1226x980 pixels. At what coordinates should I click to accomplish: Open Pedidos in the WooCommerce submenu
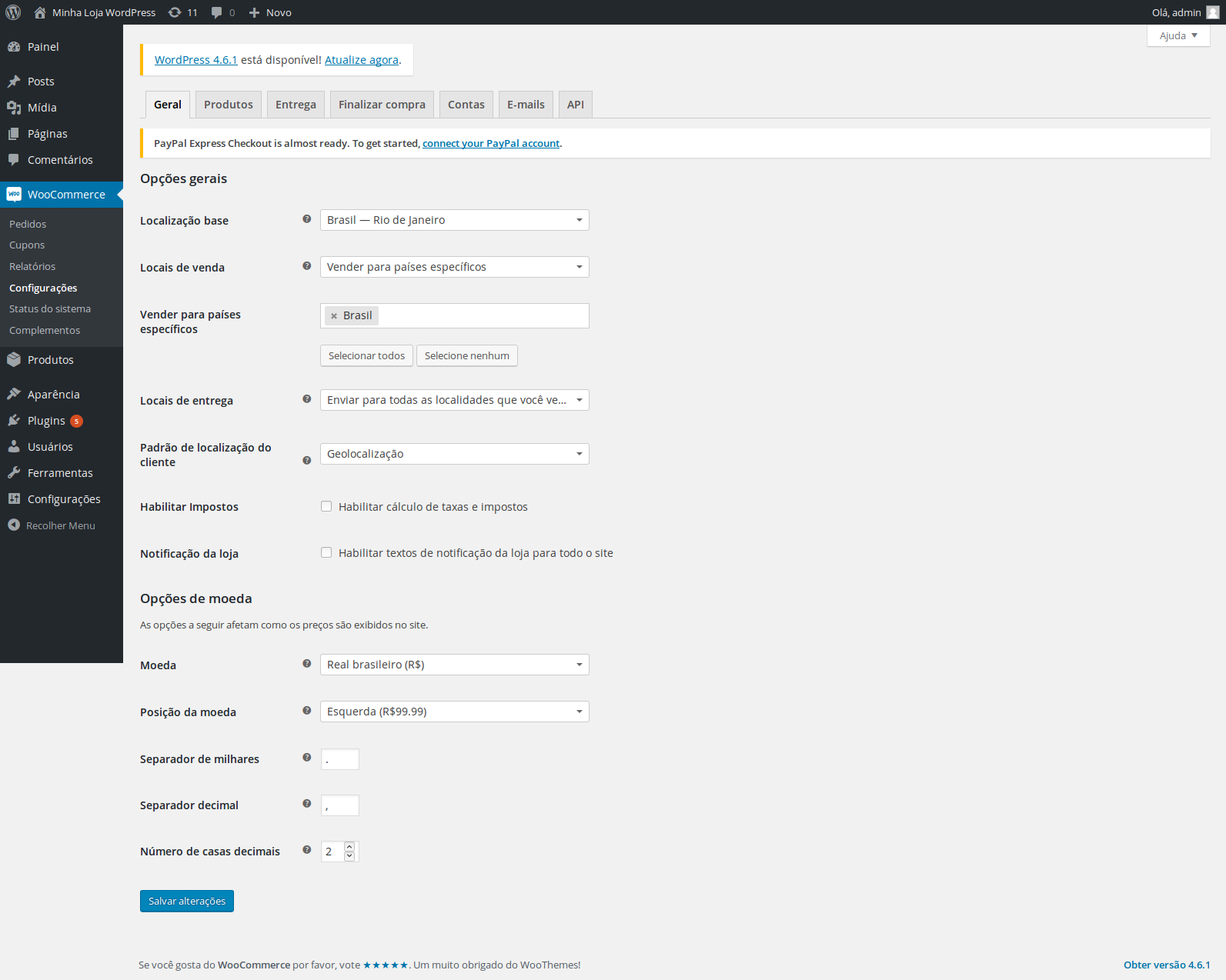pyautogui.click(x=28, y=224)
